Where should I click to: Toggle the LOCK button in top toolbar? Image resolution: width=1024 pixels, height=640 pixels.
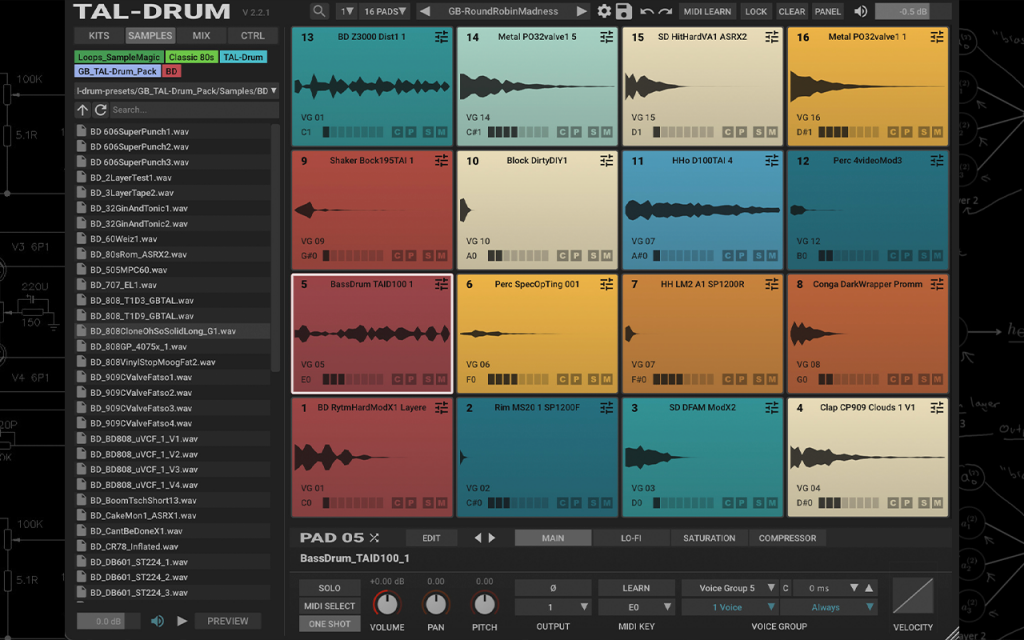pyautogui.click(x=756, y=11)
